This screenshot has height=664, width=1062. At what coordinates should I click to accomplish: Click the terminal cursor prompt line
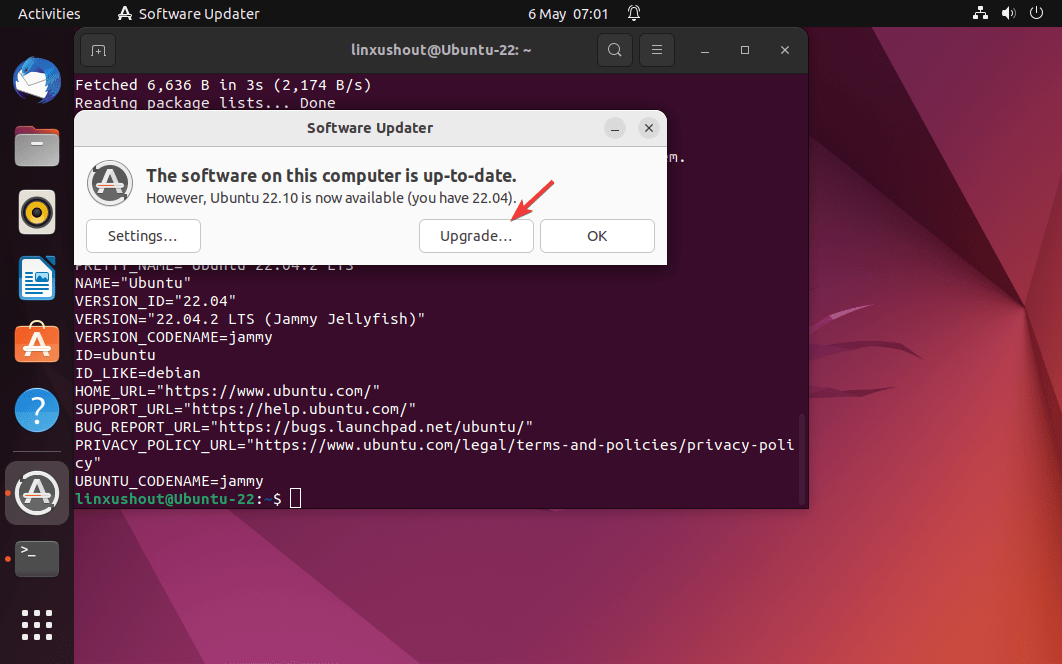(x=188, y=499)
